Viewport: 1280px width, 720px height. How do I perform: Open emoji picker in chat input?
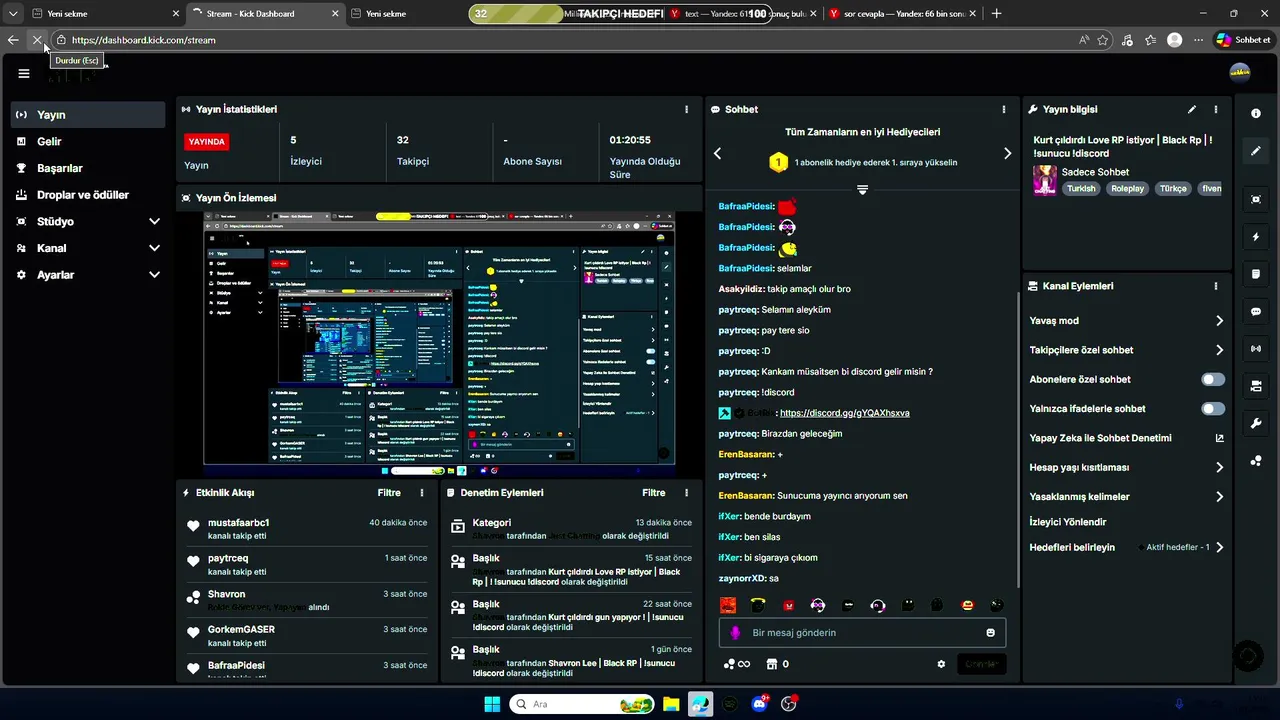point(991,633)
